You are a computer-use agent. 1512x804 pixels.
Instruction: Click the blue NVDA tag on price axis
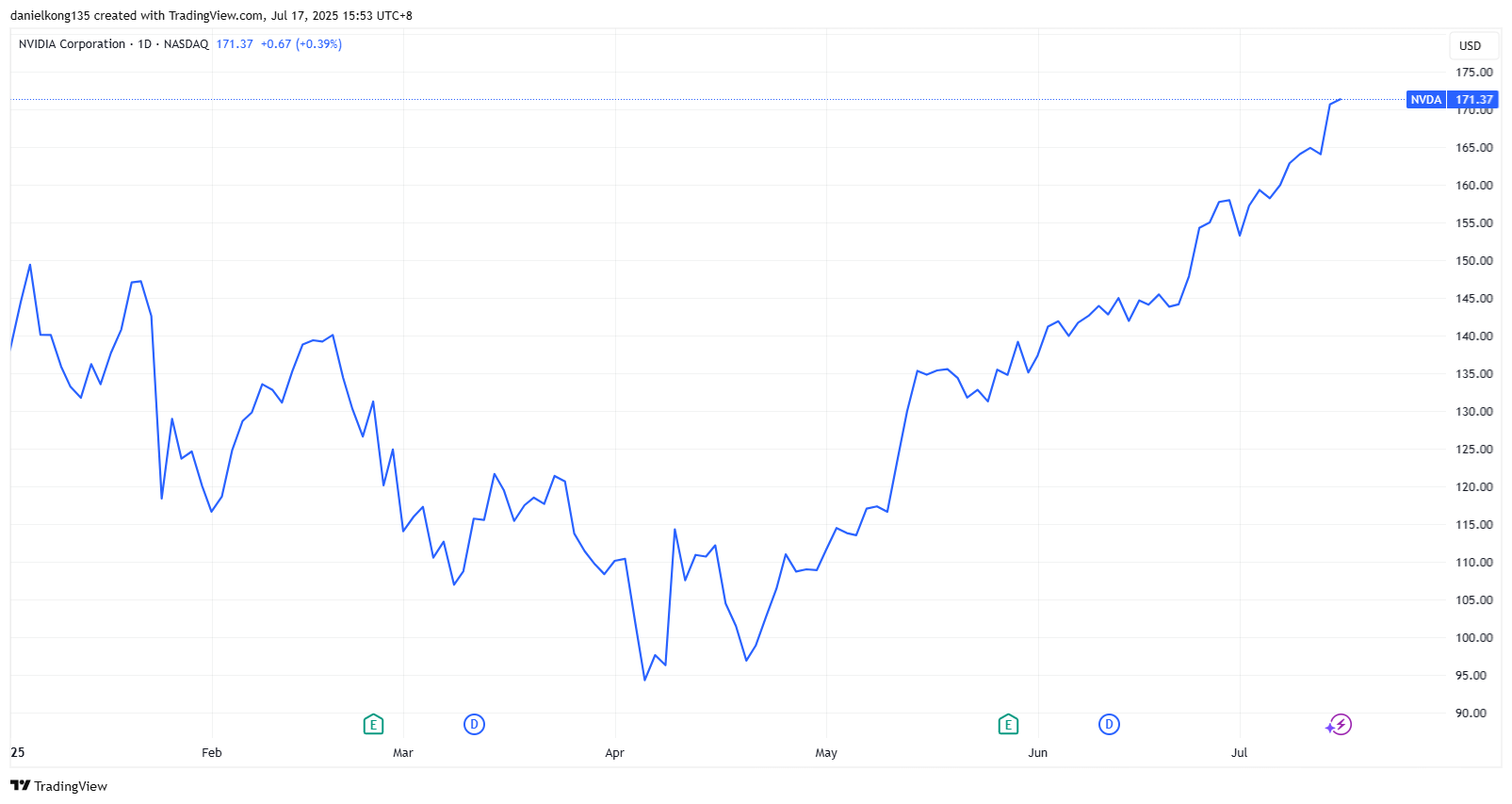(1425, 100)
